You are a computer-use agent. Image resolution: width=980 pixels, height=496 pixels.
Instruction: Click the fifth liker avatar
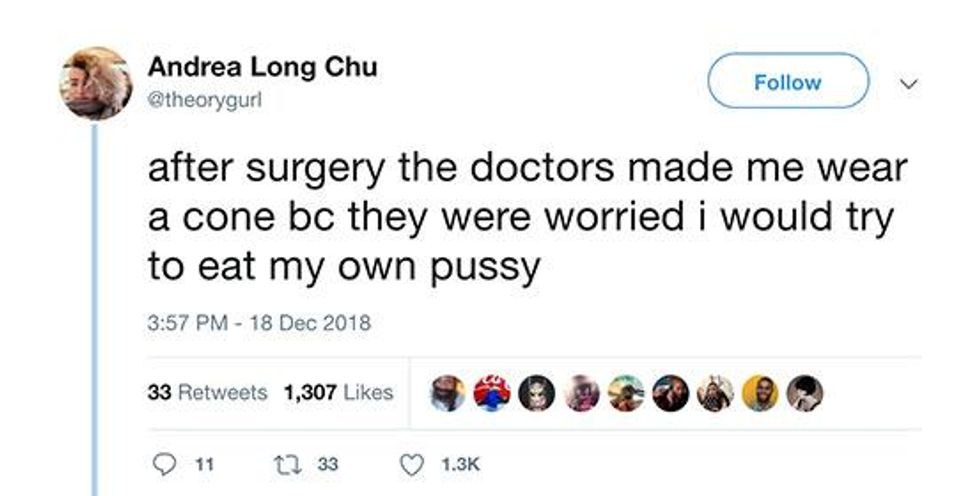click(x=626, y=394)
